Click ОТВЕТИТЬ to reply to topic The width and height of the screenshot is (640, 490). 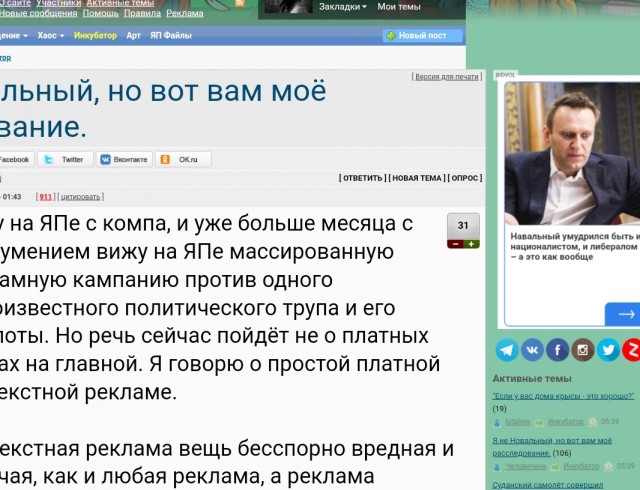pos(362,178)
